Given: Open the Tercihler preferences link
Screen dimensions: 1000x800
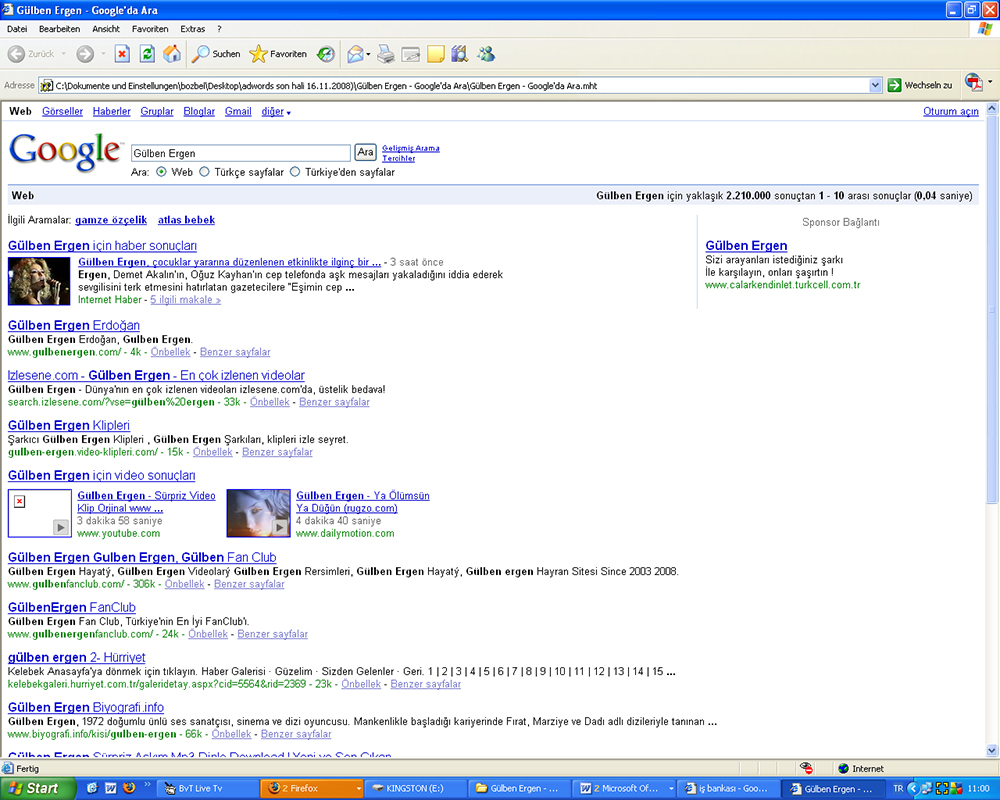Looking at the screenshot, I should click(399, 158).
